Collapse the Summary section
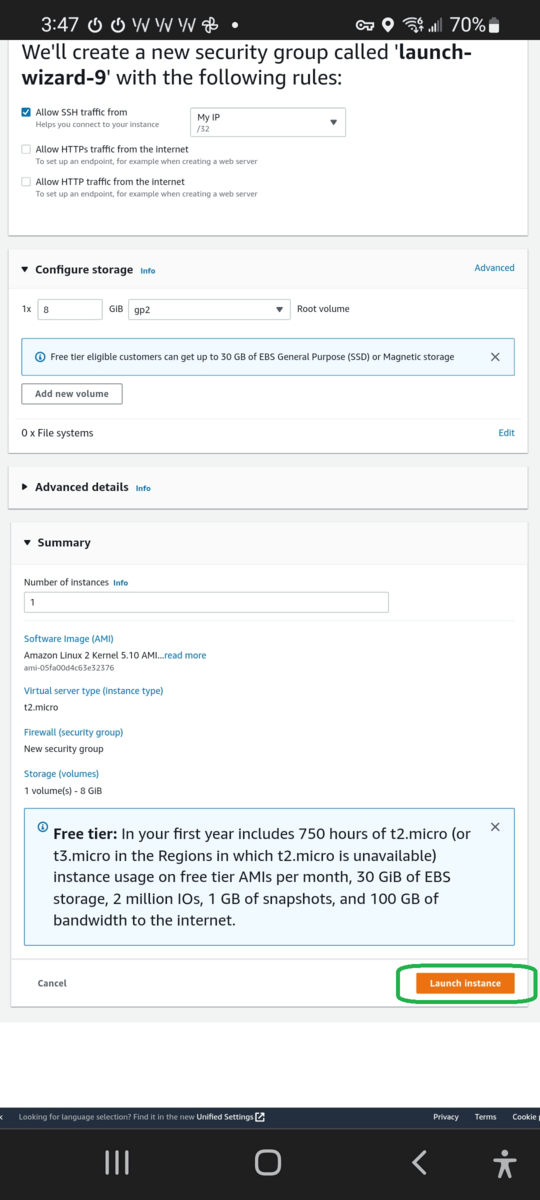Viewport: 540px width, 1200px height. 57,542
